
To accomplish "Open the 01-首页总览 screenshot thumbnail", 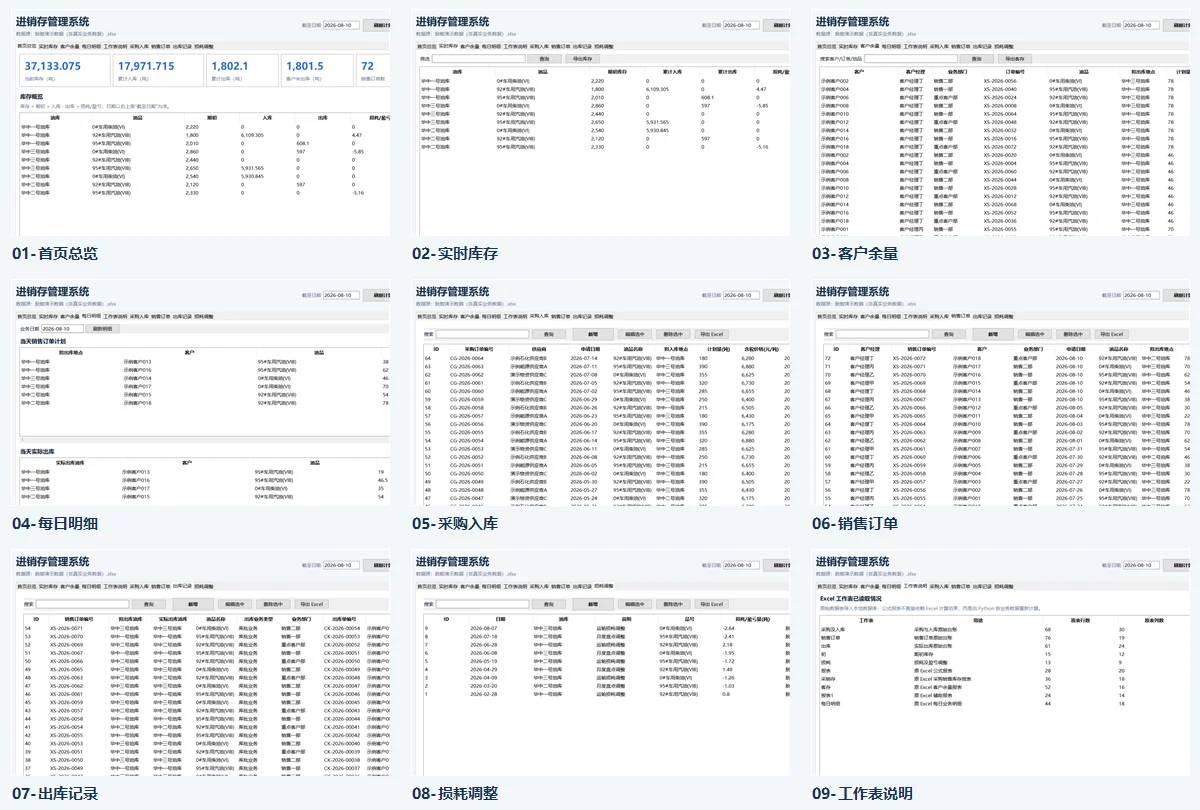I will 200,123.
